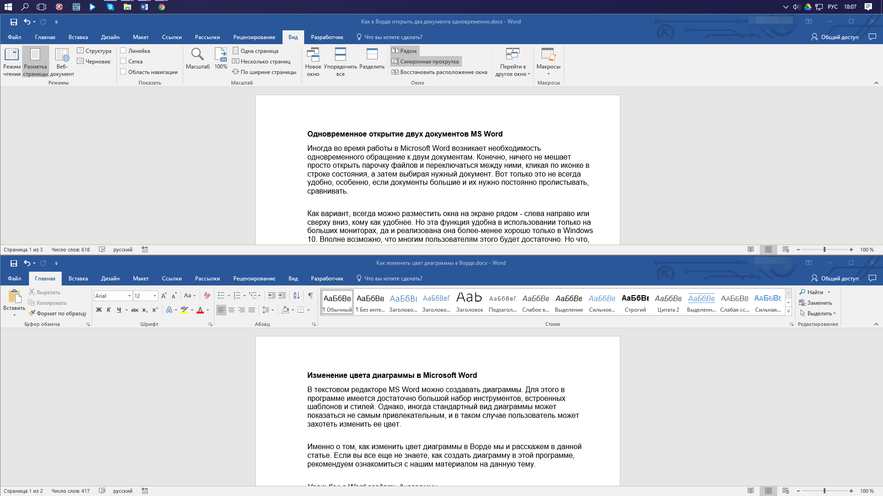Screen dimensions: 883x496
Task: Click the Масштаб magnifier icon
Action: point(197,55)
